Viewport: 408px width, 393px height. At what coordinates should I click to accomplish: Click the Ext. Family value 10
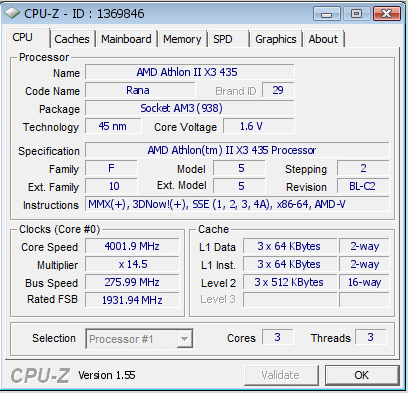pos(111,186)
